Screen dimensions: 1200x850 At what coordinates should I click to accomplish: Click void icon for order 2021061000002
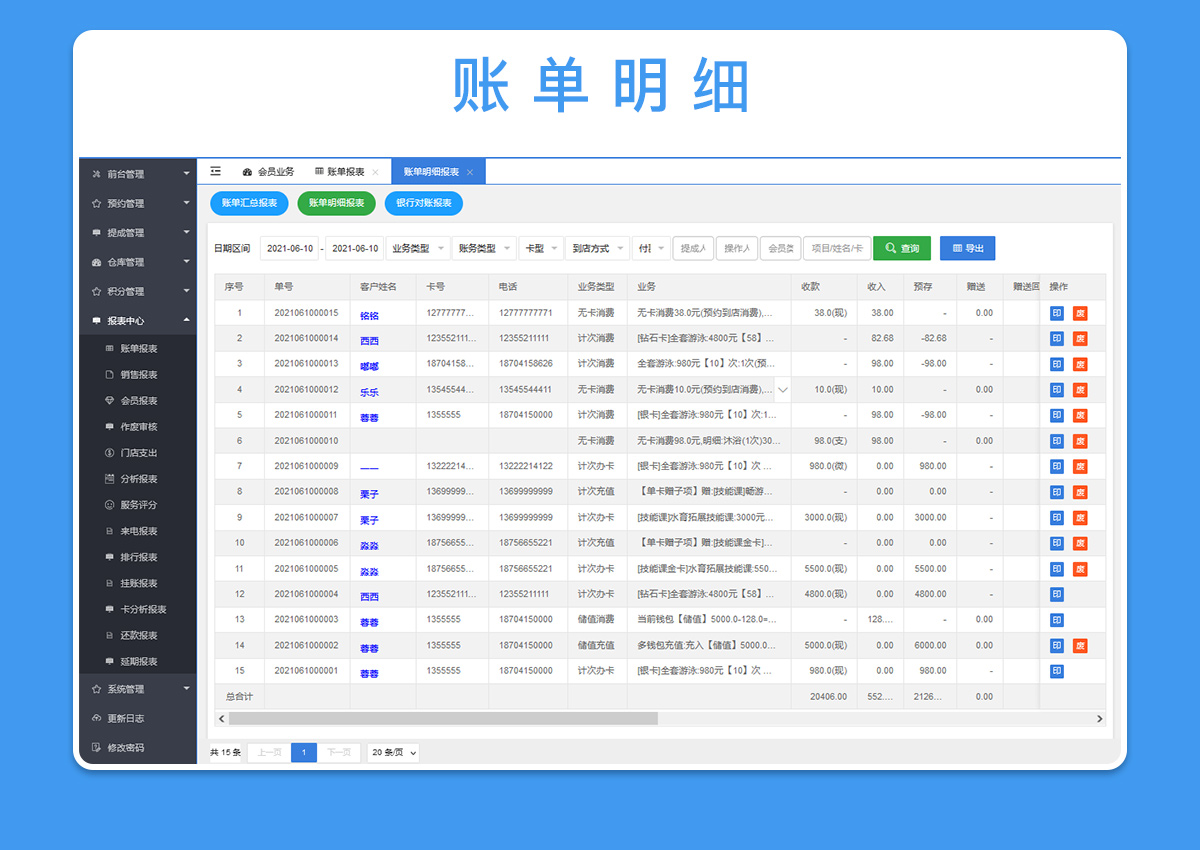[x=1080, y=646]
